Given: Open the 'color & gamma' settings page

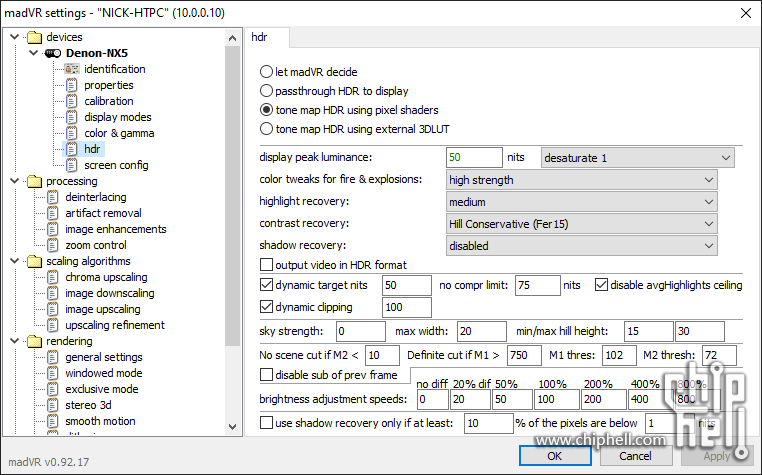Looking at the screenshot, I should (119, 133).
